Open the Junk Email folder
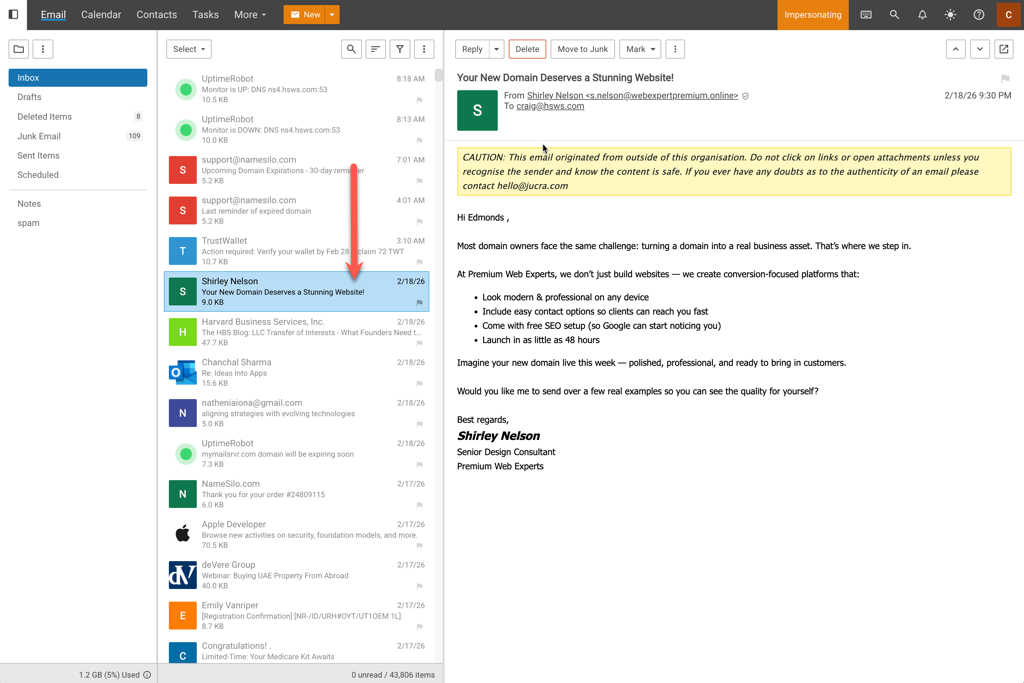The height and width of the screenshot is (683, 1024). pyautogui.click(x=39, y=136)
